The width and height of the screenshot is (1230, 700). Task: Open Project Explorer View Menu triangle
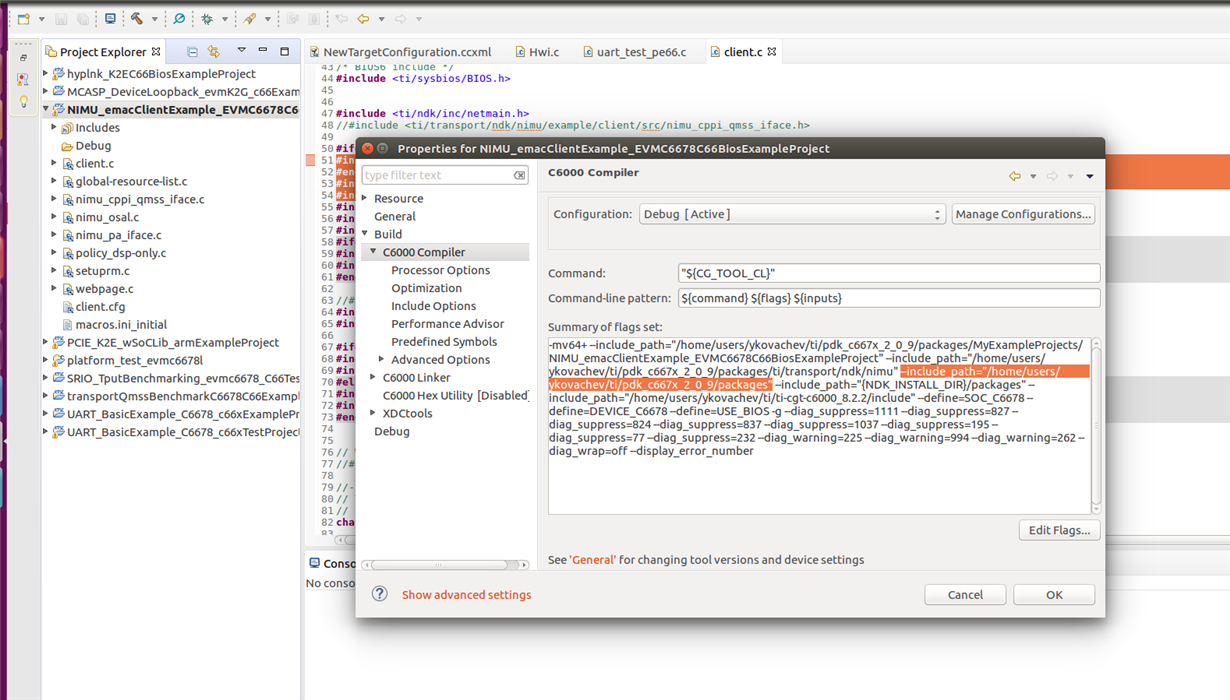pos(241,50)
